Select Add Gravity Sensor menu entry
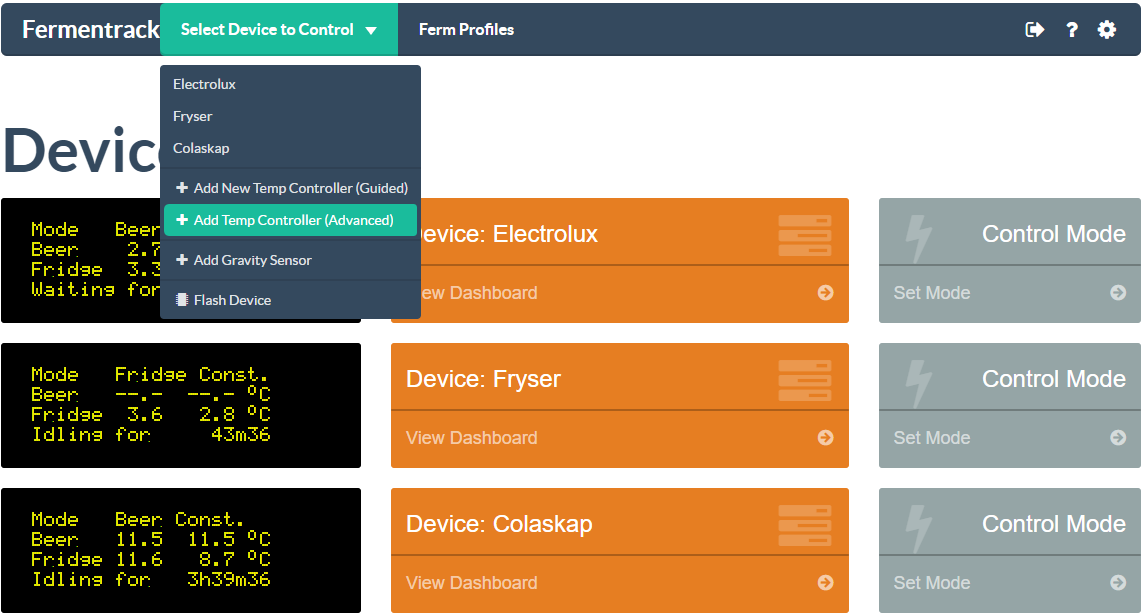The width and height of the screenshot is (1147, 615). pos(290,260)
